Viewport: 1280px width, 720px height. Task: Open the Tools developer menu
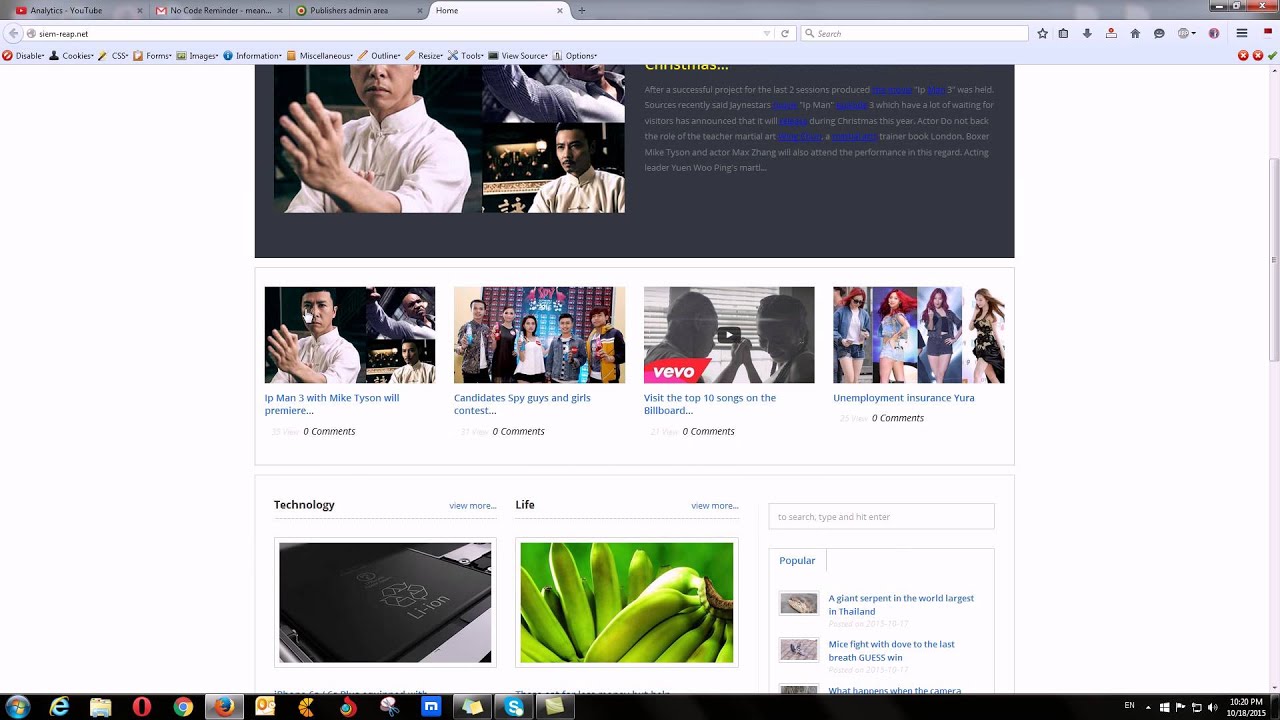[x=465, y=56]
